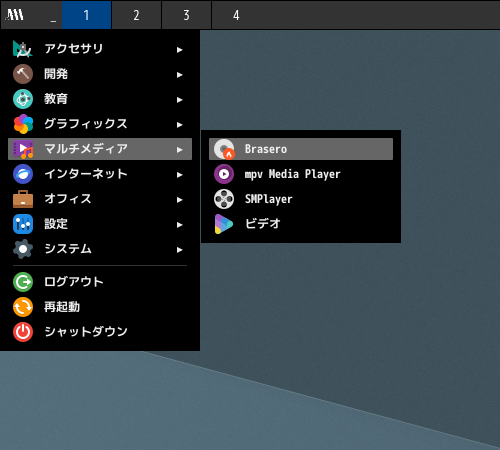Image resolution: width=500 pixels, height=450 pixels.
Task: Switch to workspace 2
Action: (136, 15)
